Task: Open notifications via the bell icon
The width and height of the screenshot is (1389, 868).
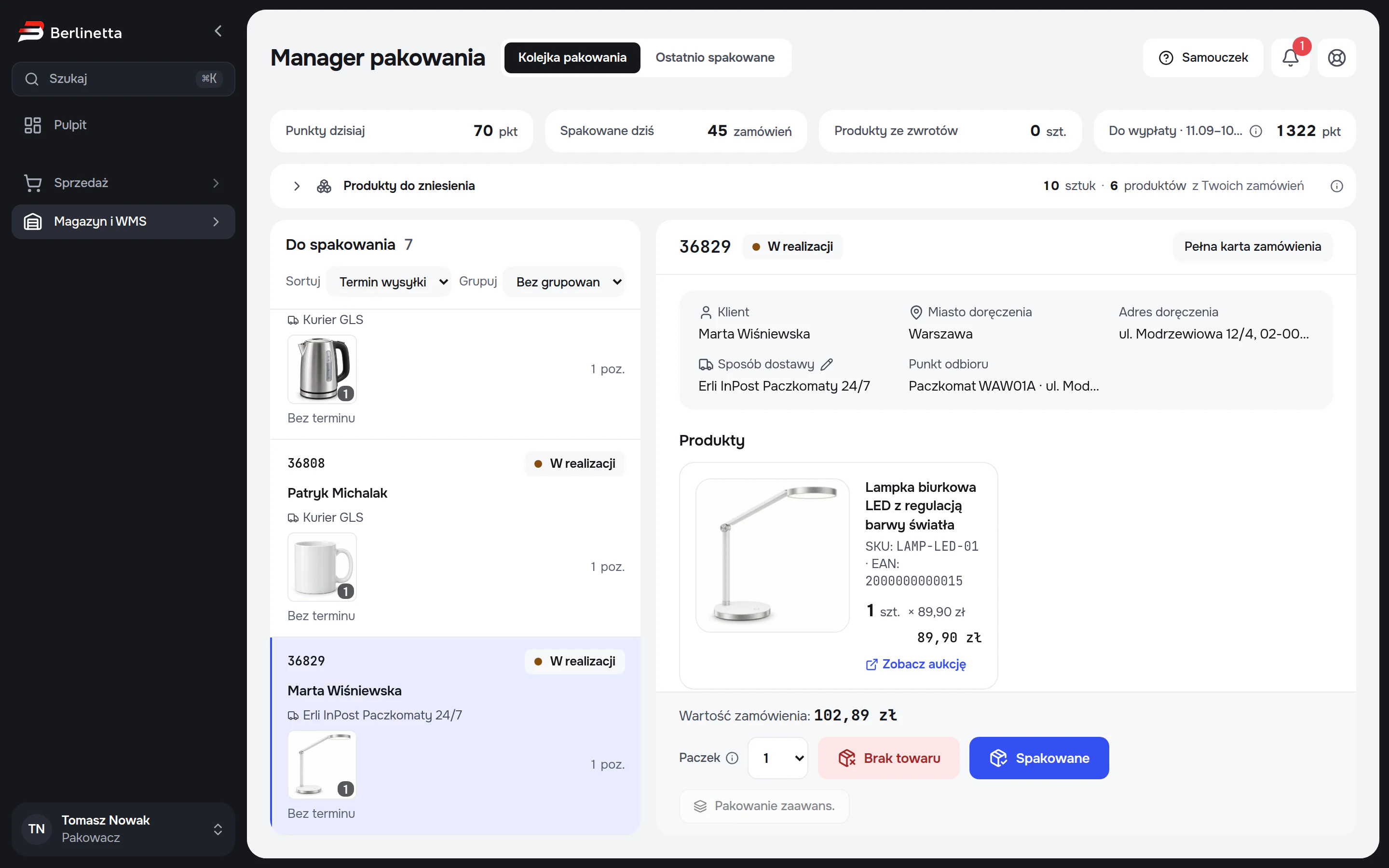Action: point(1290,58)
